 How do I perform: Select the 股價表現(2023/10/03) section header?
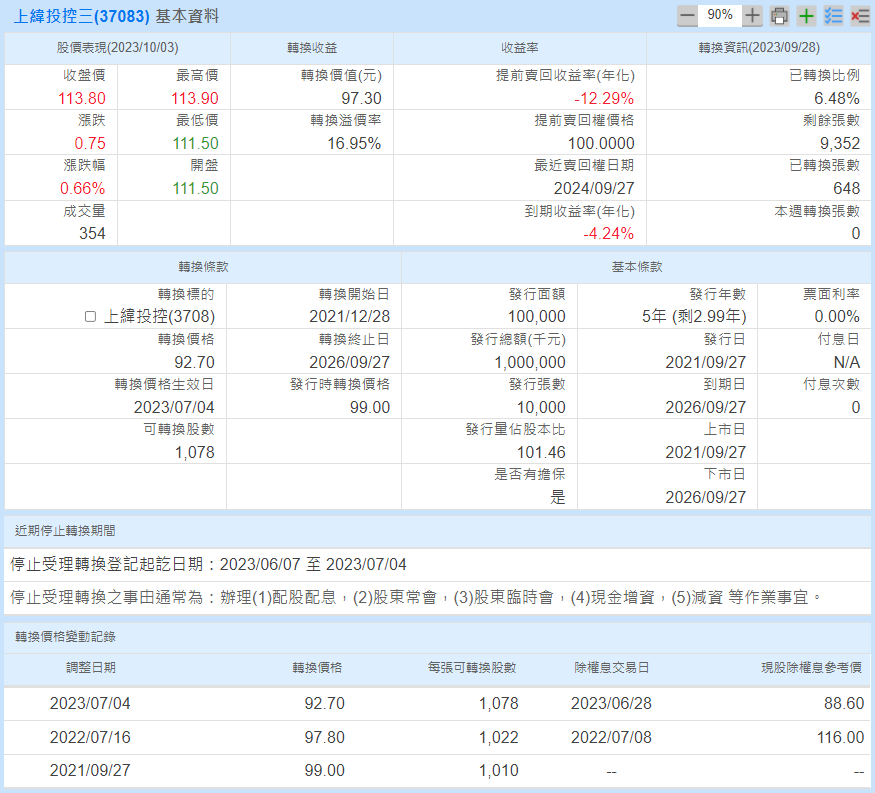click(x=117, y=48)
